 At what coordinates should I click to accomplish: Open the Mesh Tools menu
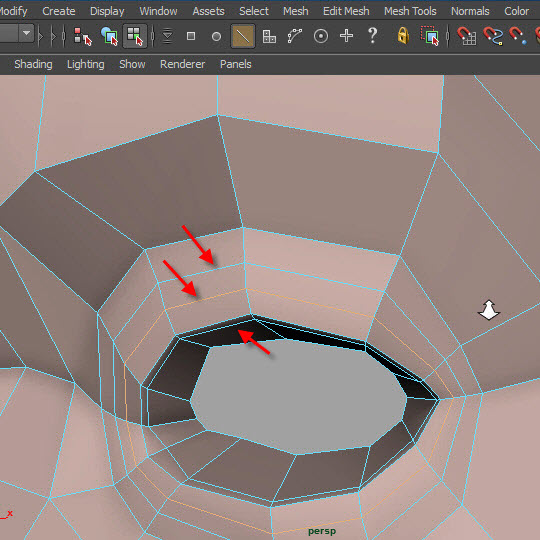[x=410, y=11]
